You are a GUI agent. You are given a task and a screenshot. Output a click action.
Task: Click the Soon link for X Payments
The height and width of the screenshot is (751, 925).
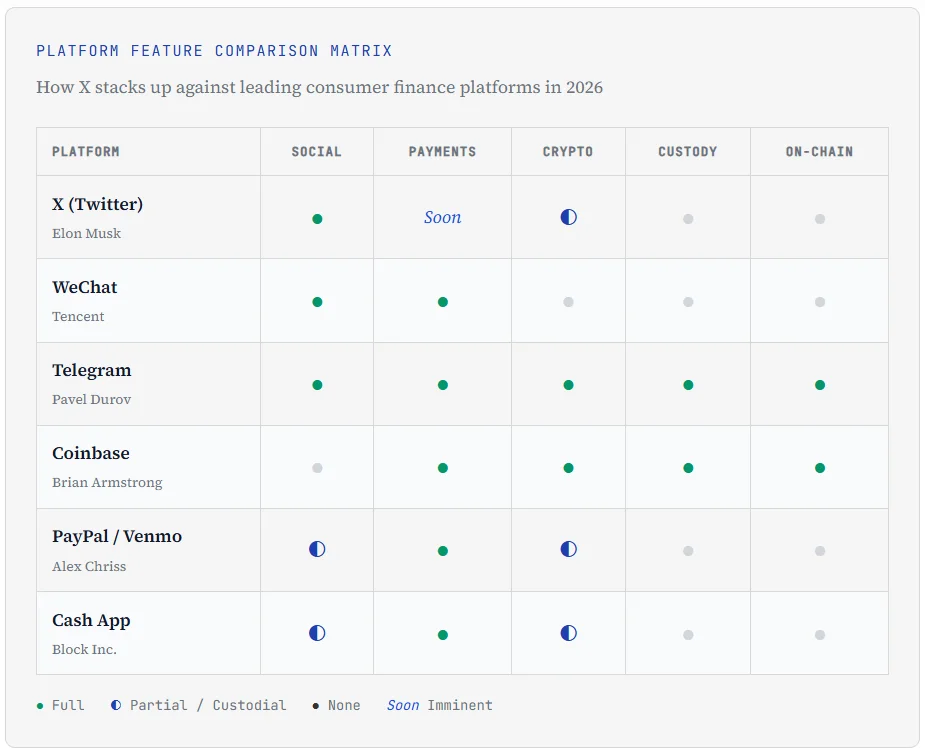pyautogui.click(x=442, y=217)
